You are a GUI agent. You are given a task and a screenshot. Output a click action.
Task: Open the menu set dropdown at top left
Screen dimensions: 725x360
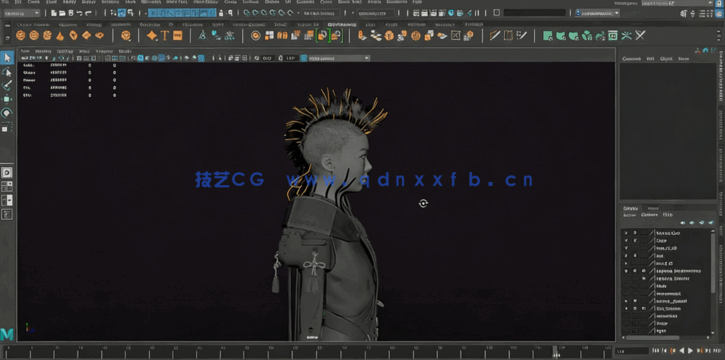pyautogui.click(x=21, y=13)
